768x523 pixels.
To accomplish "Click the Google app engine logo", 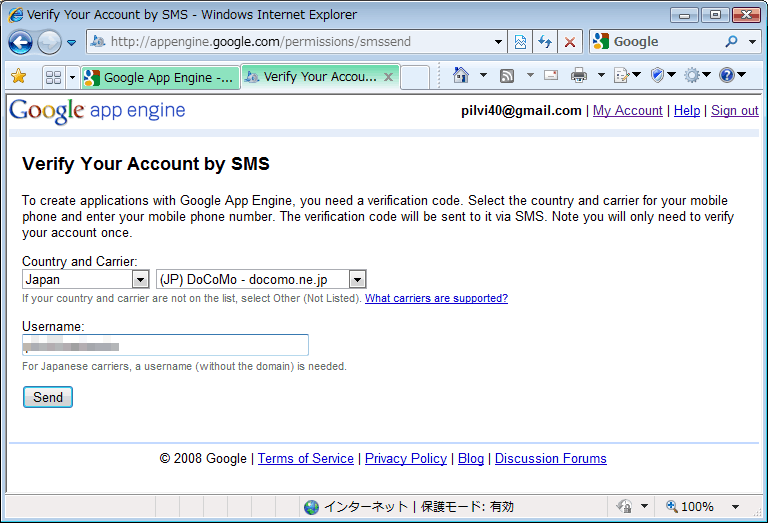I will click(97, 111).
